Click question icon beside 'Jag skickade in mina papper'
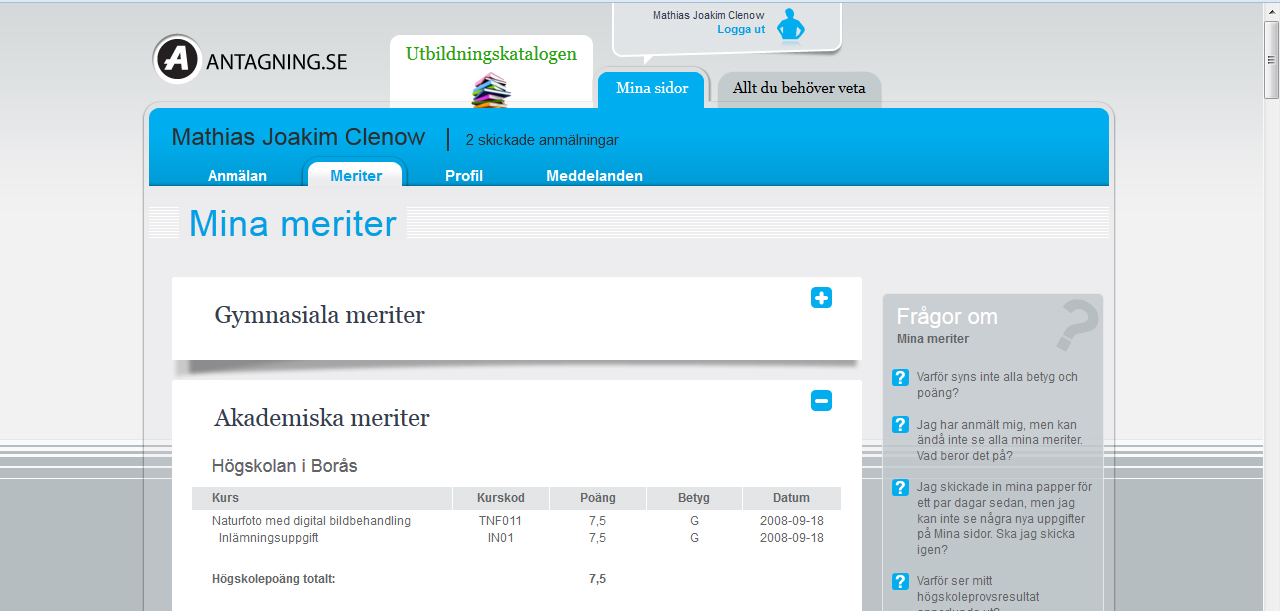 pyautogui.click(x=900, y=488)
